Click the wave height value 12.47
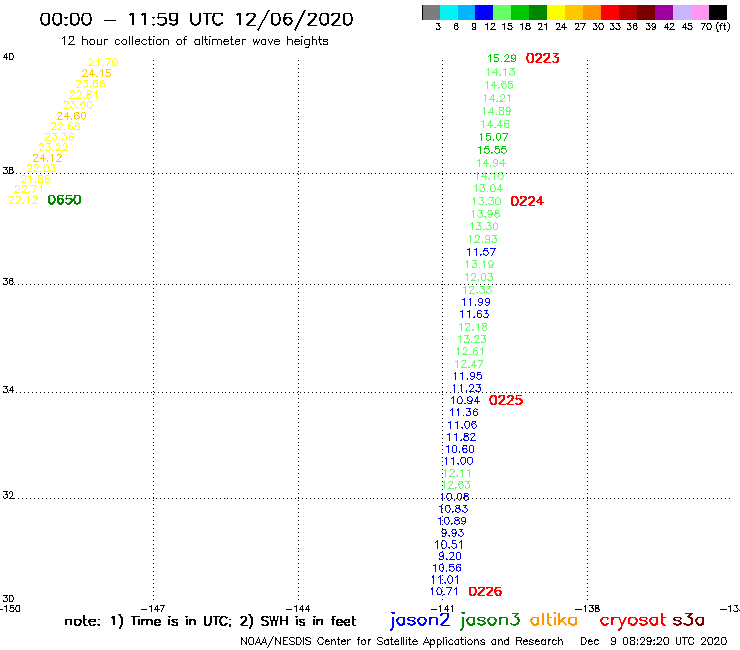Screen dimensions: 740x650 tap(469, 364)
